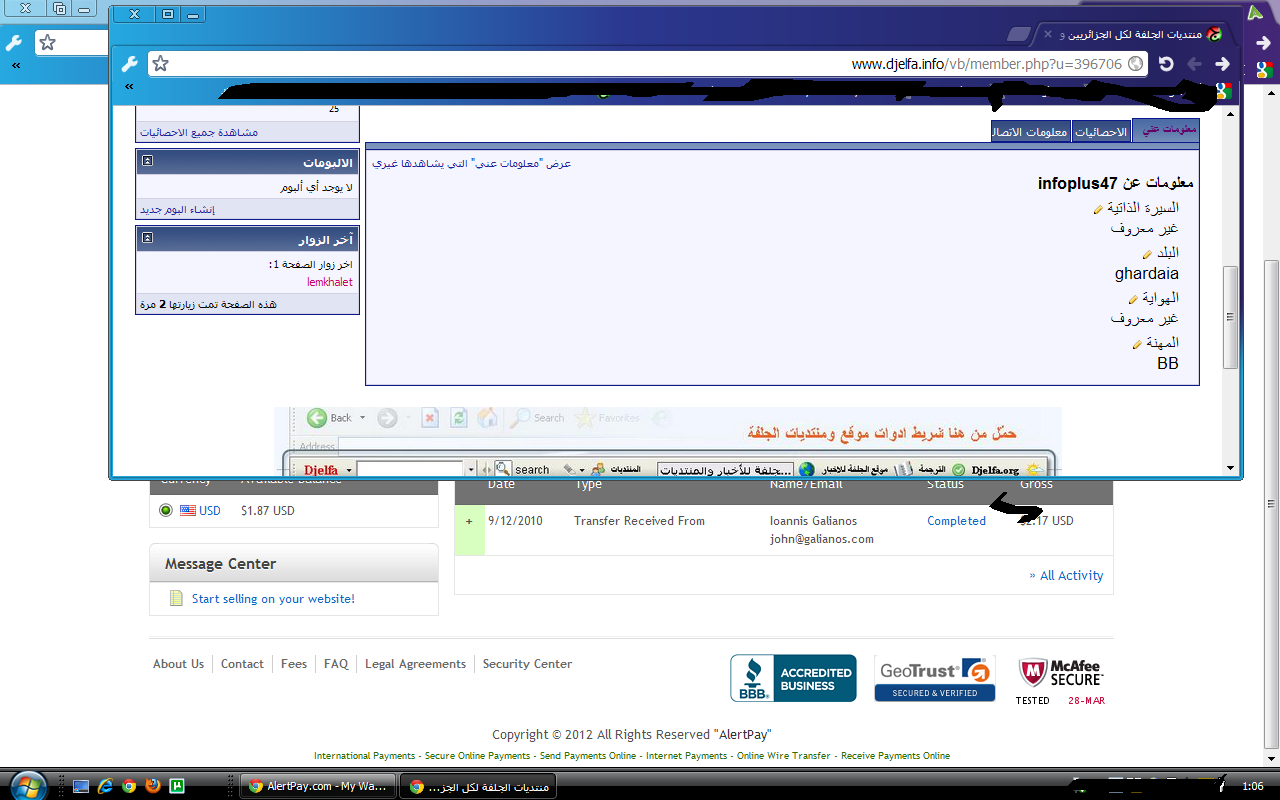Click the globe site-info icon in the djelfa.info address bar
The height and width of the screenshot is (800, 1280).
point(1135,64)
